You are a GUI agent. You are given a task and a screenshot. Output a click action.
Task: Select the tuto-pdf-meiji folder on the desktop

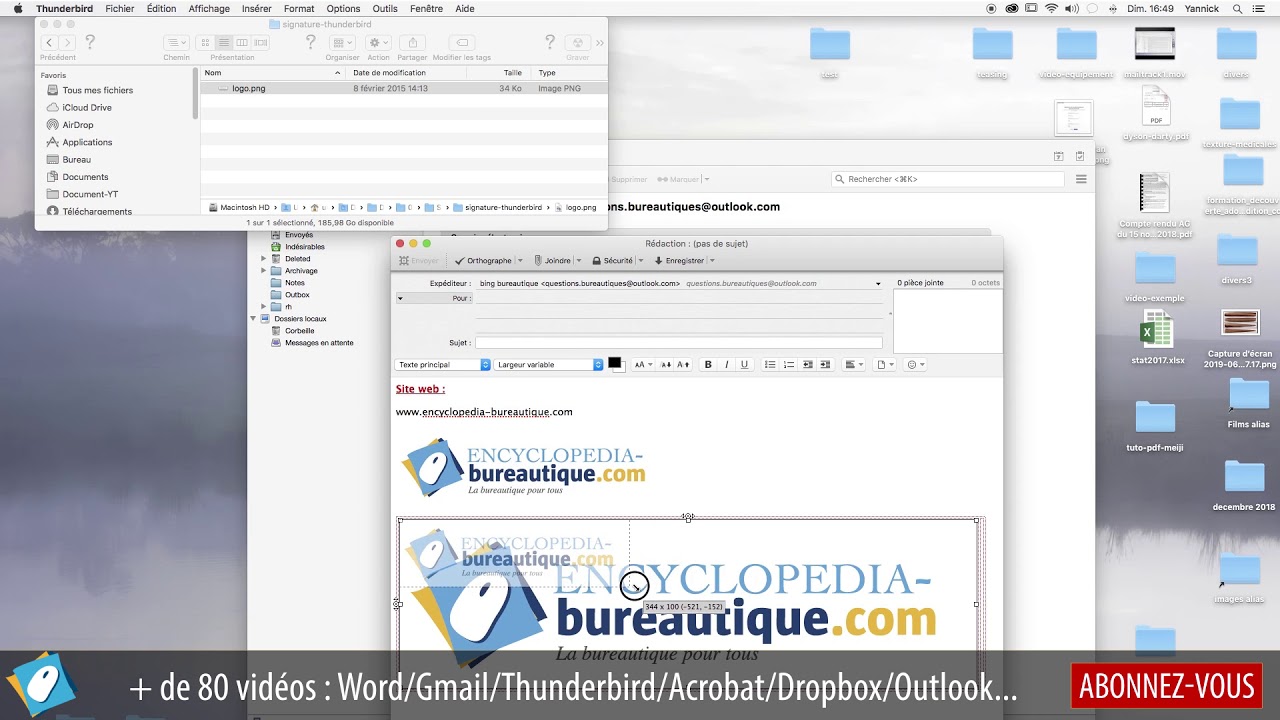[x=1154, y=425]
